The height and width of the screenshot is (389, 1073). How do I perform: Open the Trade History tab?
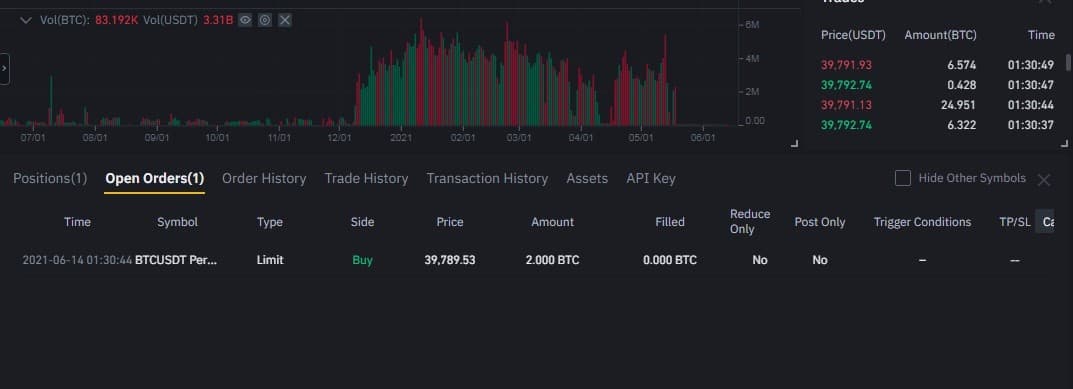coord(366,178)
